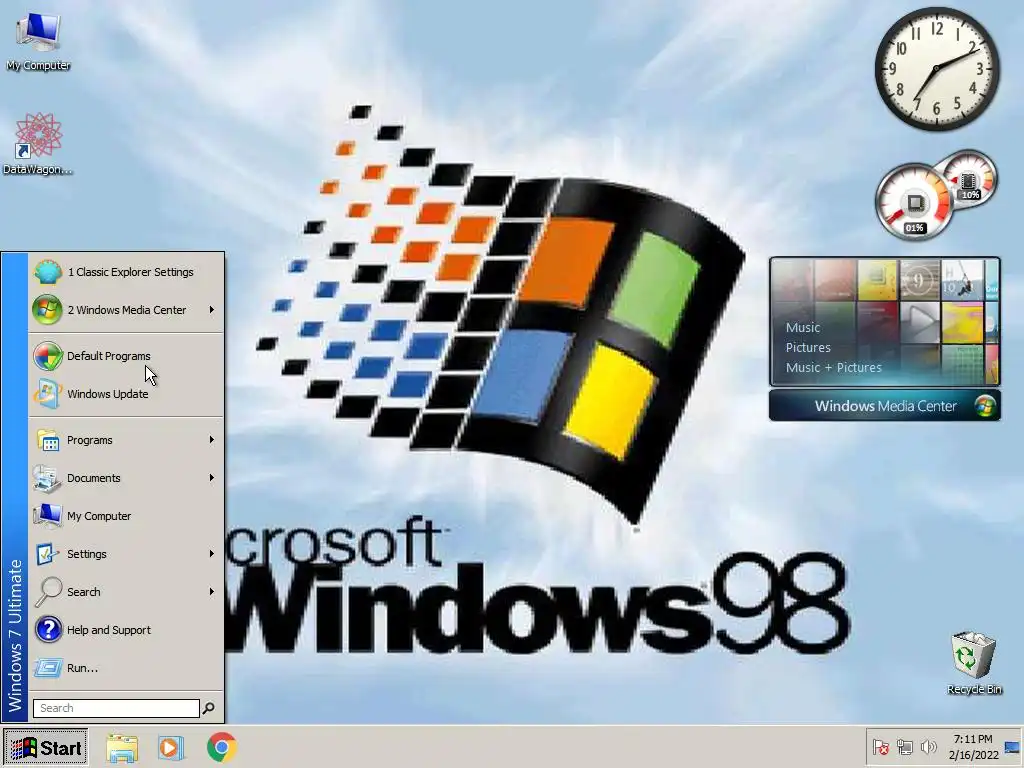Click the Run icon in Start menu
Viewport: 1024px width, 768px height.
point(48,668)
